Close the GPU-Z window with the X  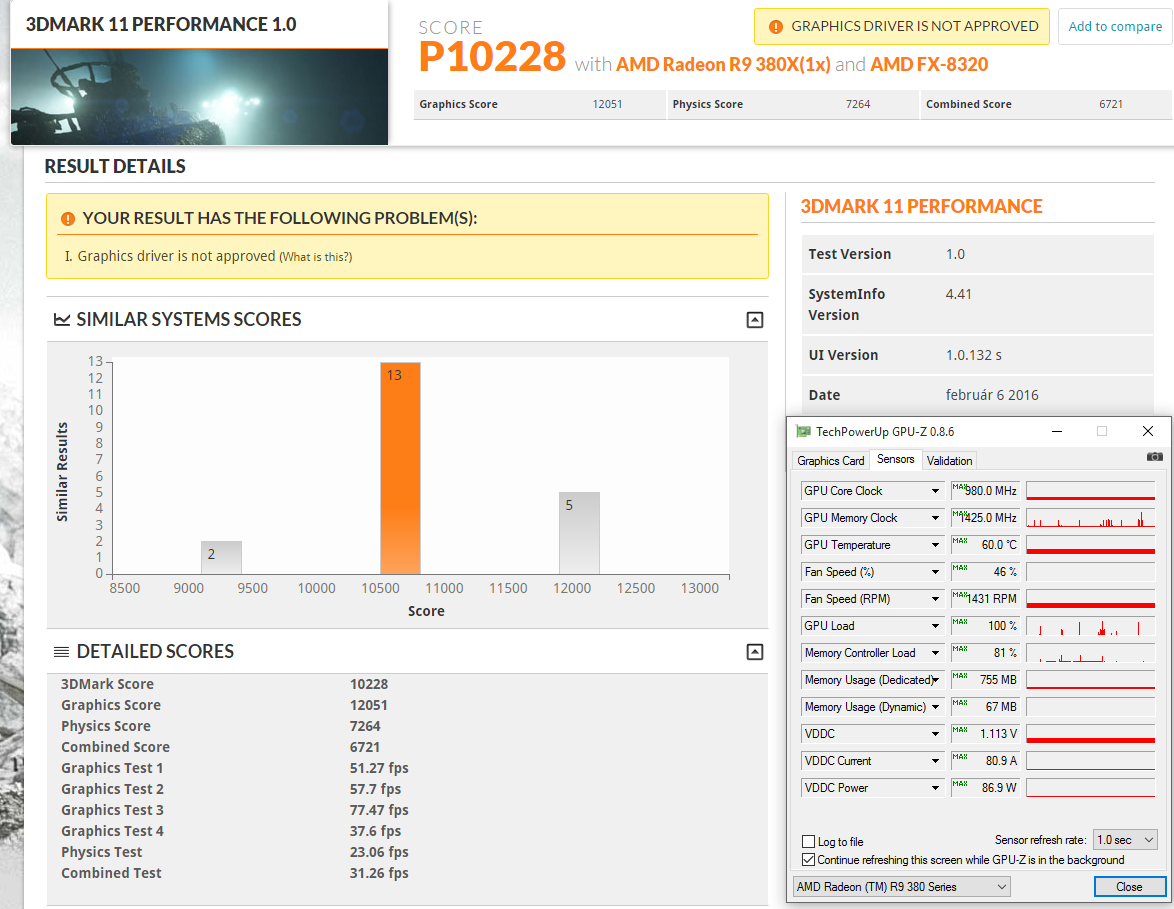point(1148,431)
